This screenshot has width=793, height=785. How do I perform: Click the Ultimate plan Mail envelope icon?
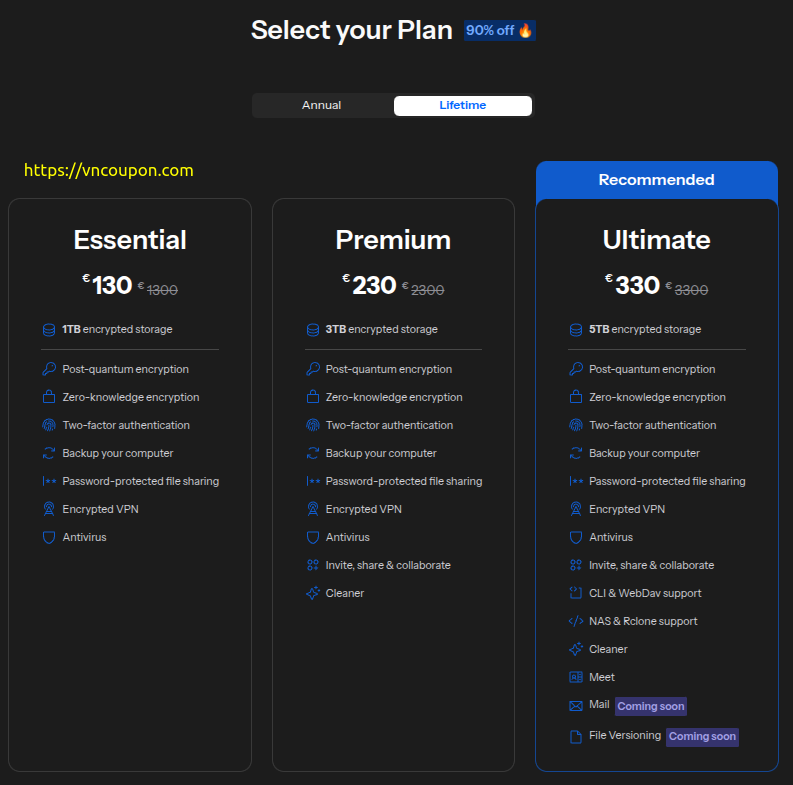tap(575, 705)
